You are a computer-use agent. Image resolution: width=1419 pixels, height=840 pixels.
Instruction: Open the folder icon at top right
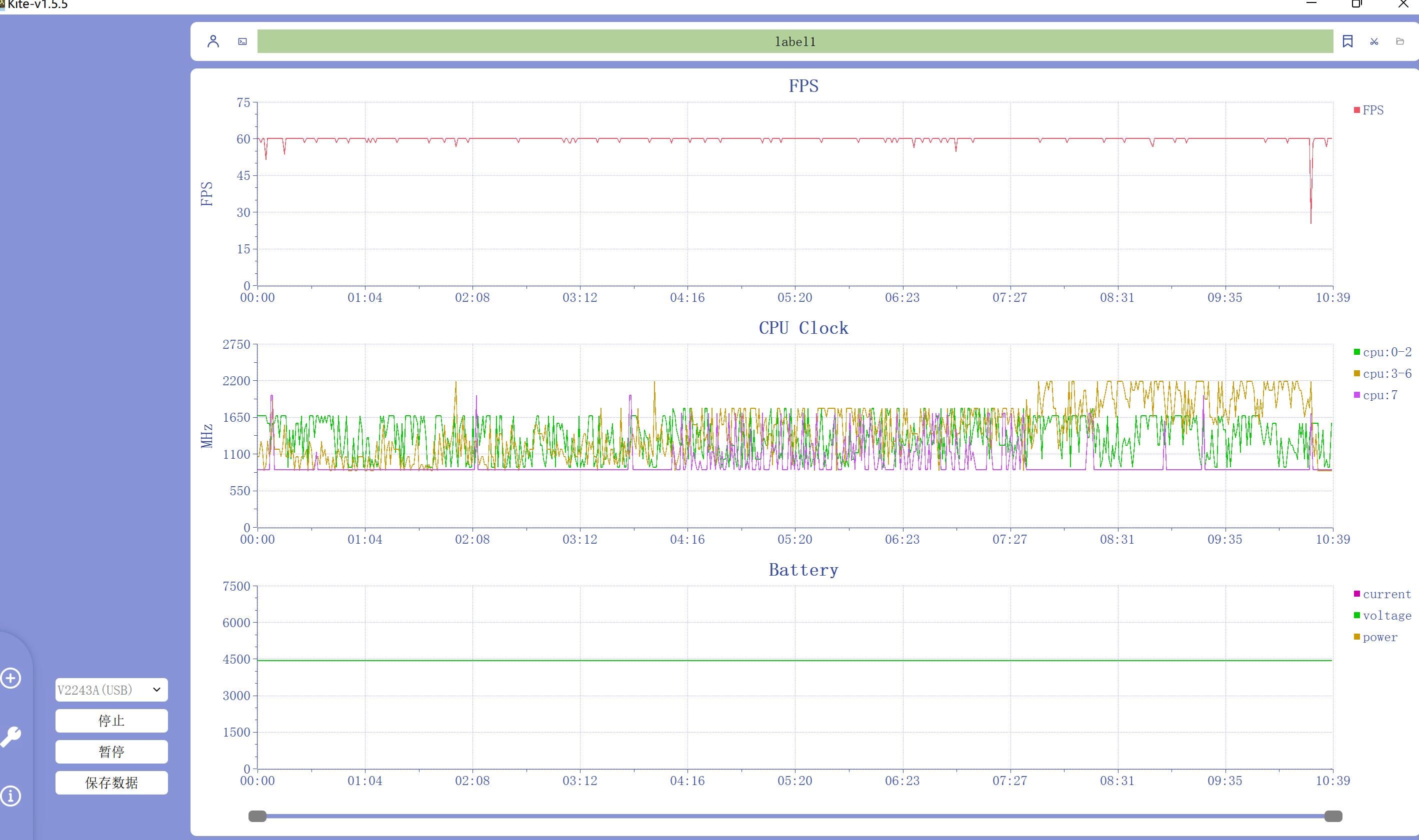tap(1399, 41)
